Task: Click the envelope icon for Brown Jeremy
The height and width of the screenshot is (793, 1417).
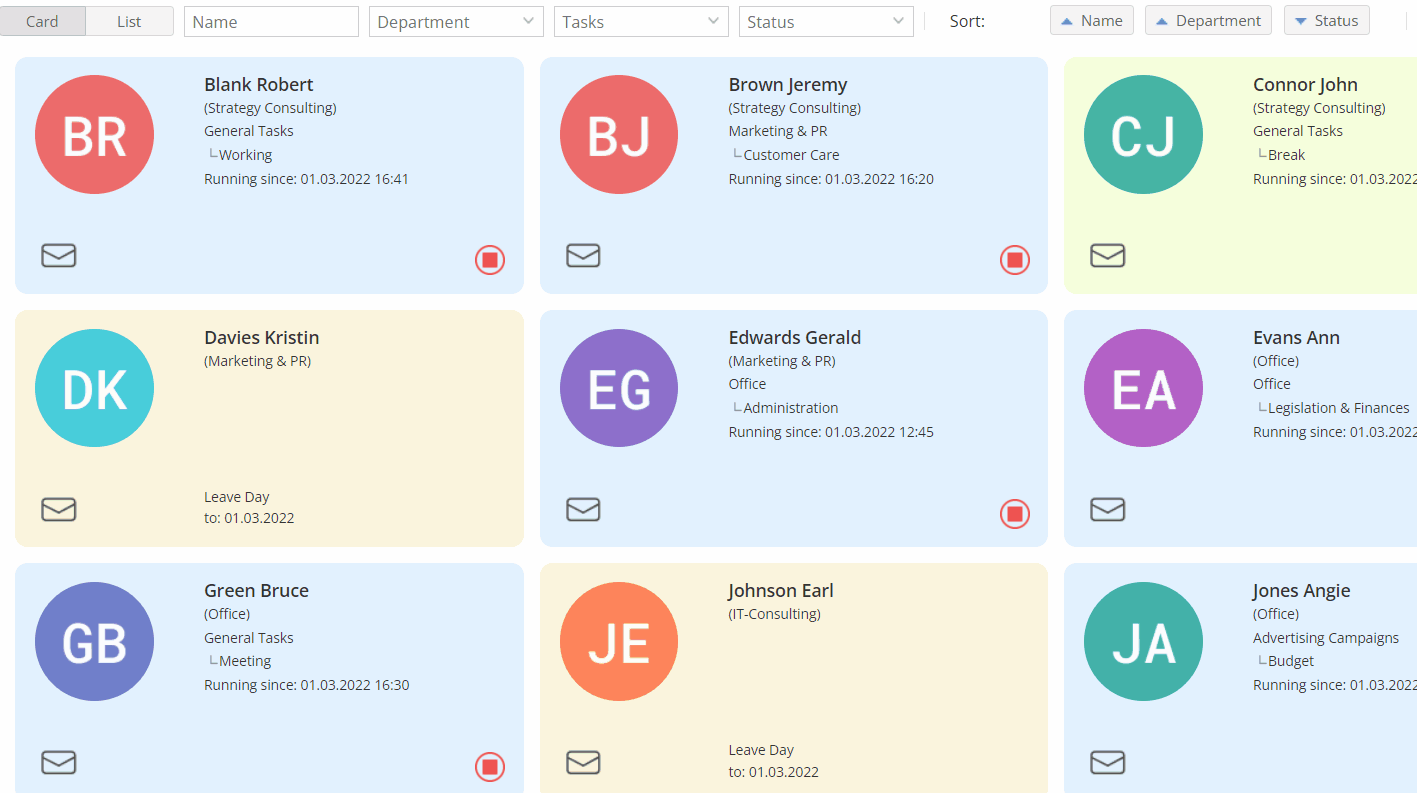Action: (x=584, y=256)
